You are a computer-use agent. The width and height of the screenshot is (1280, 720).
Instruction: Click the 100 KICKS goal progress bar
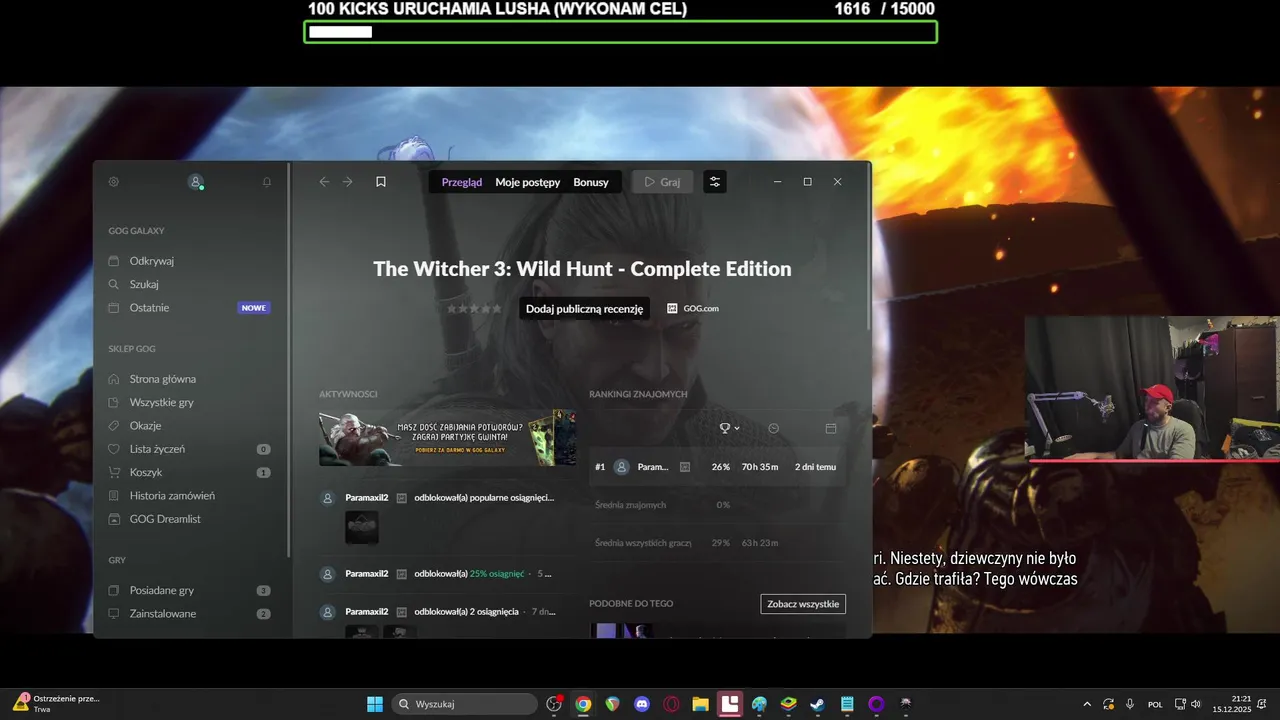click(620, 32)
